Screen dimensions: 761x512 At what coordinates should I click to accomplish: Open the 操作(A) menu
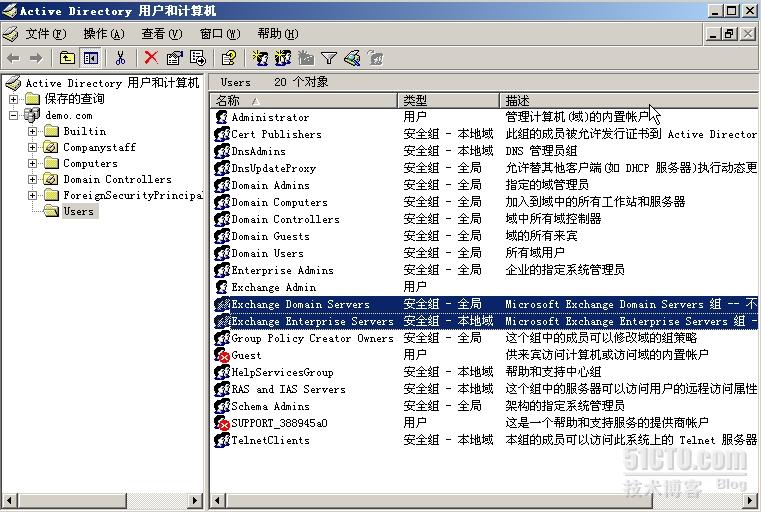[x=104, y=34]
